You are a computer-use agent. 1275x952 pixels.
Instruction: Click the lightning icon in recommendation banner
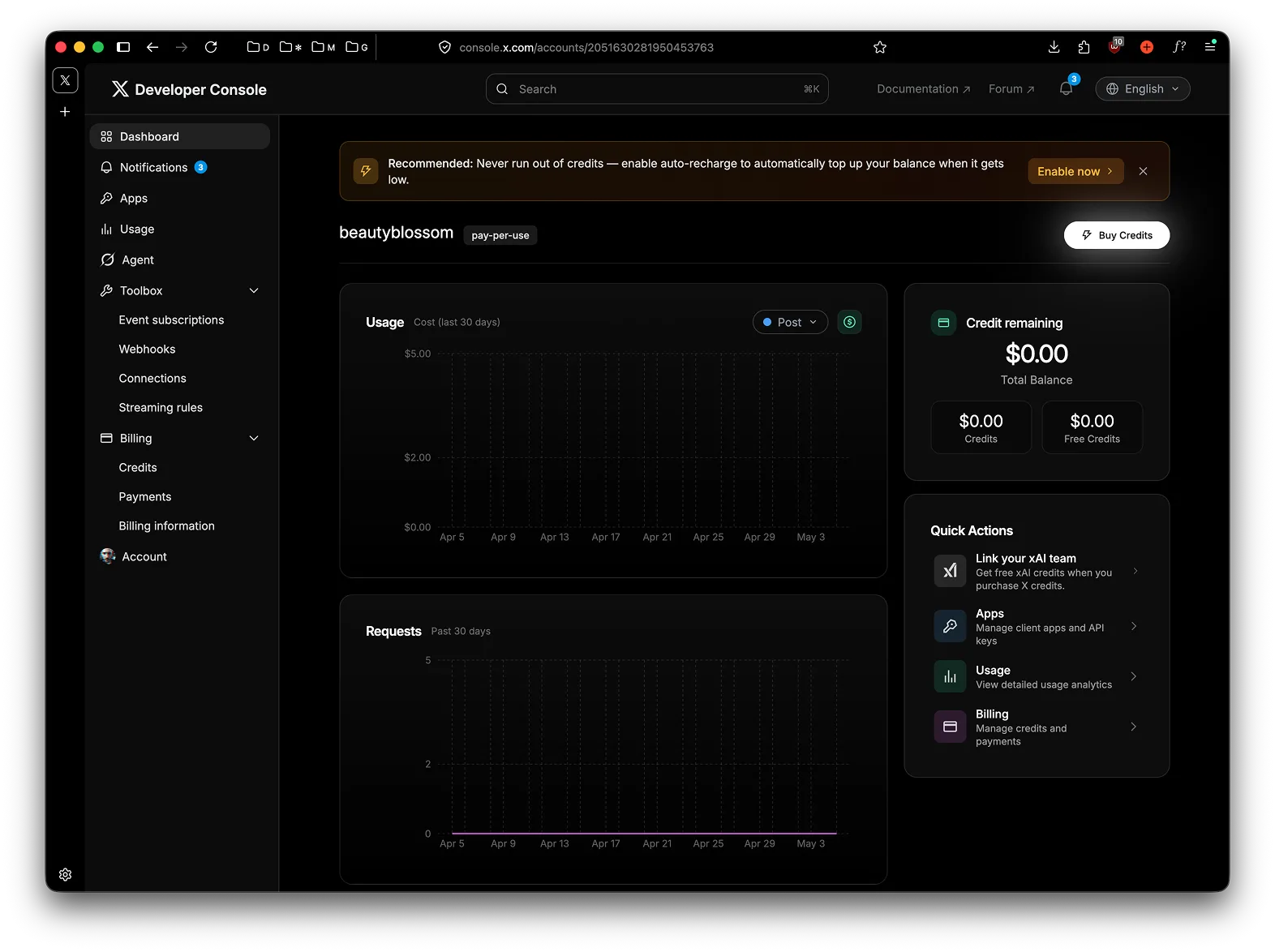366,171
